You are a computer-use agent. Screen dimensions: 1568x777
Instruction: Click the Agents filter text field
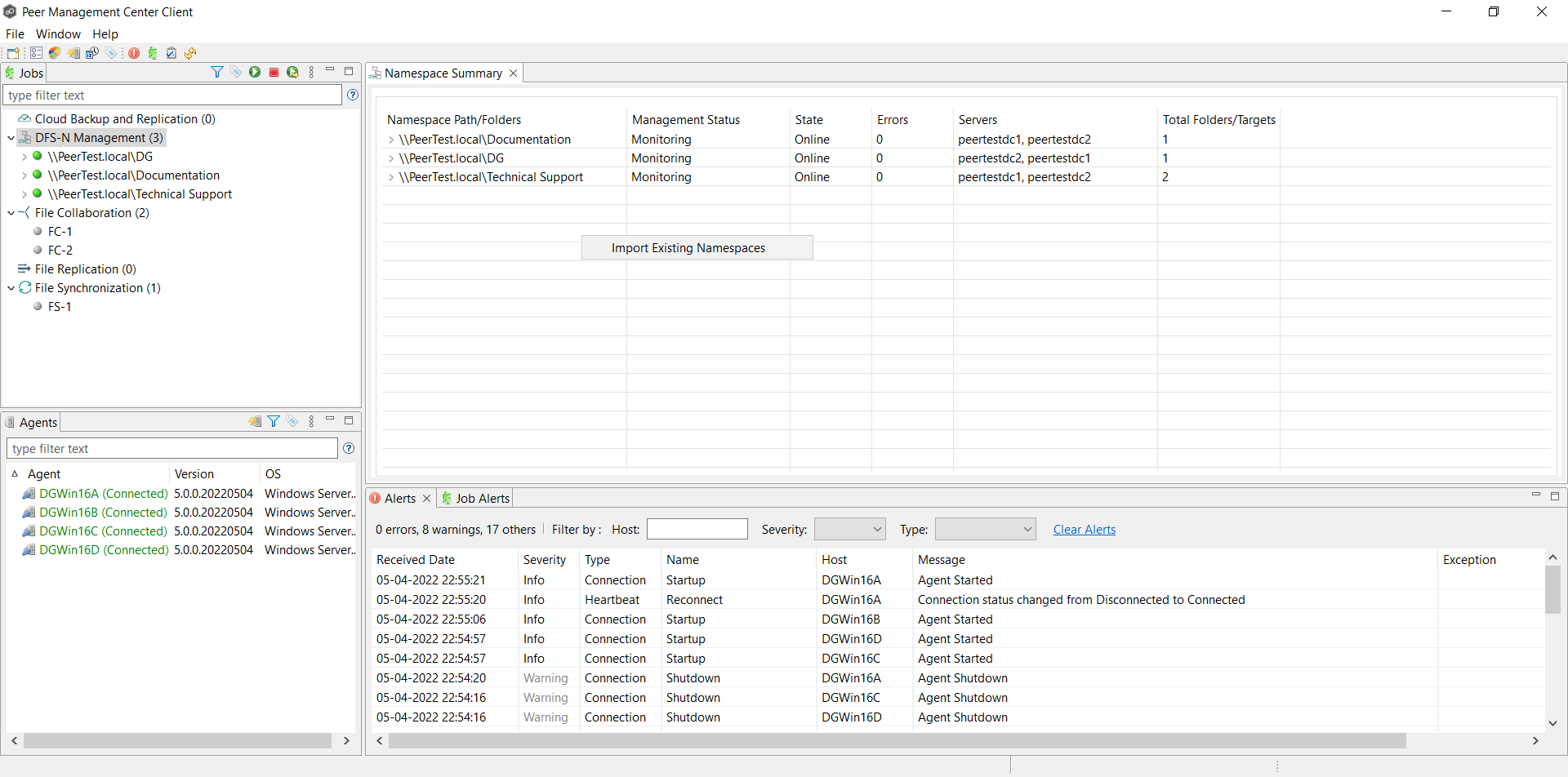172,448
